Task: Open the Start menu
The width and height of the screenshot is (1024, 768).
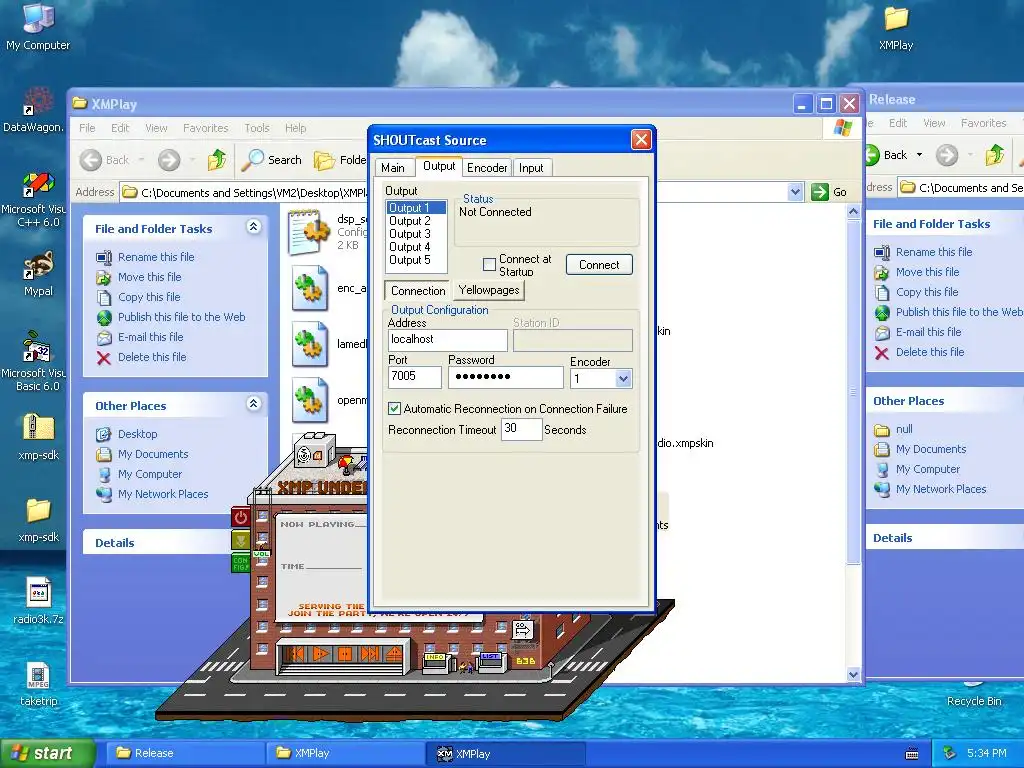Action: pos(46,753)
